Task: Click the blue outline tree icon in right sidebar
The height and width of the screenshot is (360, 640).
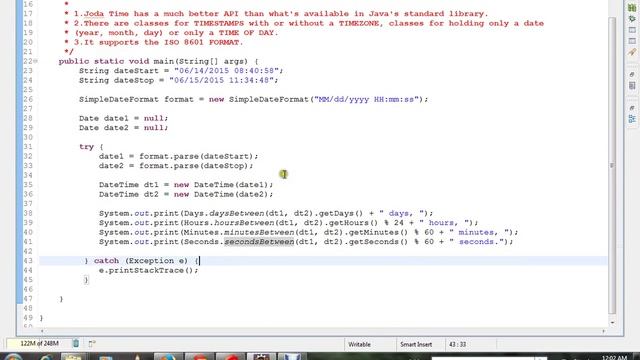Action: point(632,119)
